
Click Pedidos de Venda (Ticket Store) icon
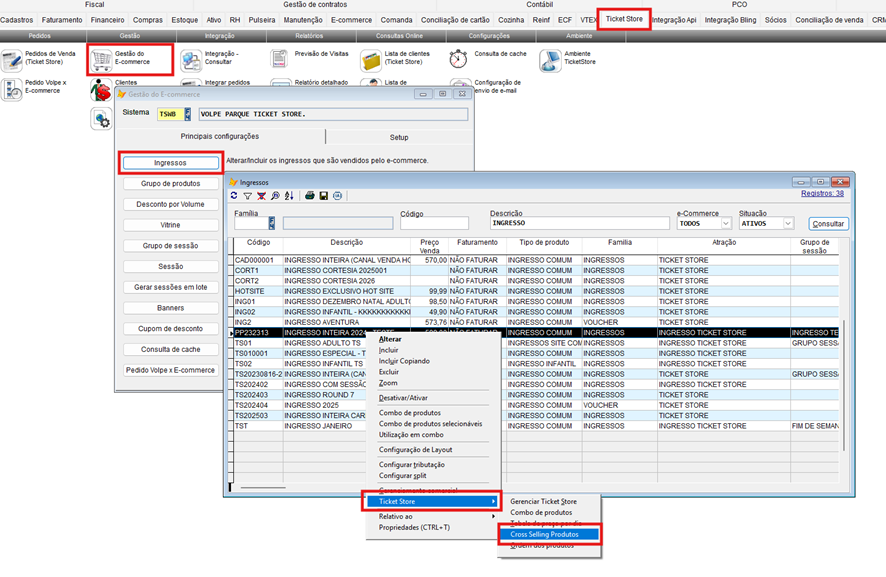(x=12, y=61)
